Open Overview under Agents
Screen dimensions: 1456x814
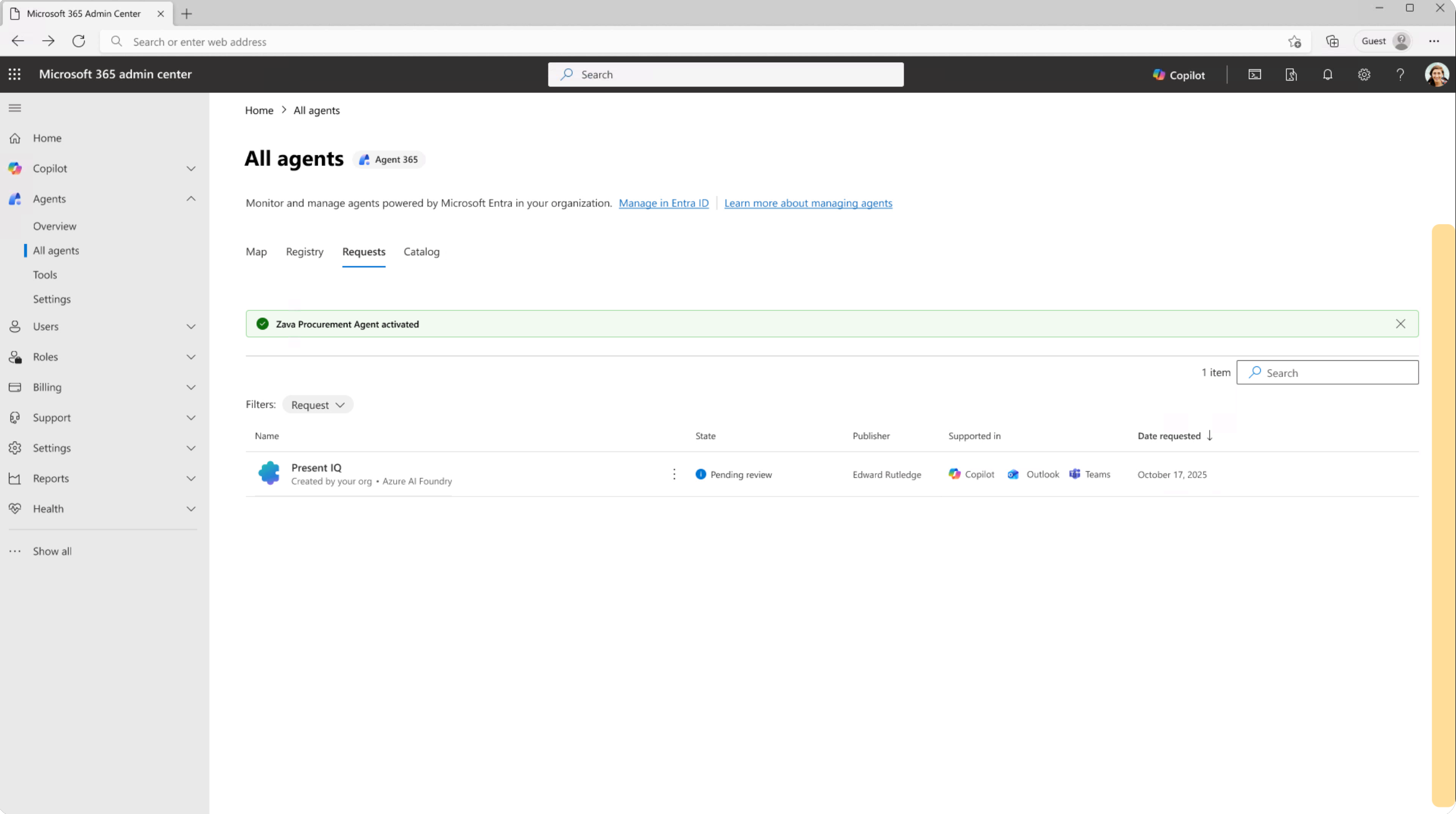[x=55, y=226]
